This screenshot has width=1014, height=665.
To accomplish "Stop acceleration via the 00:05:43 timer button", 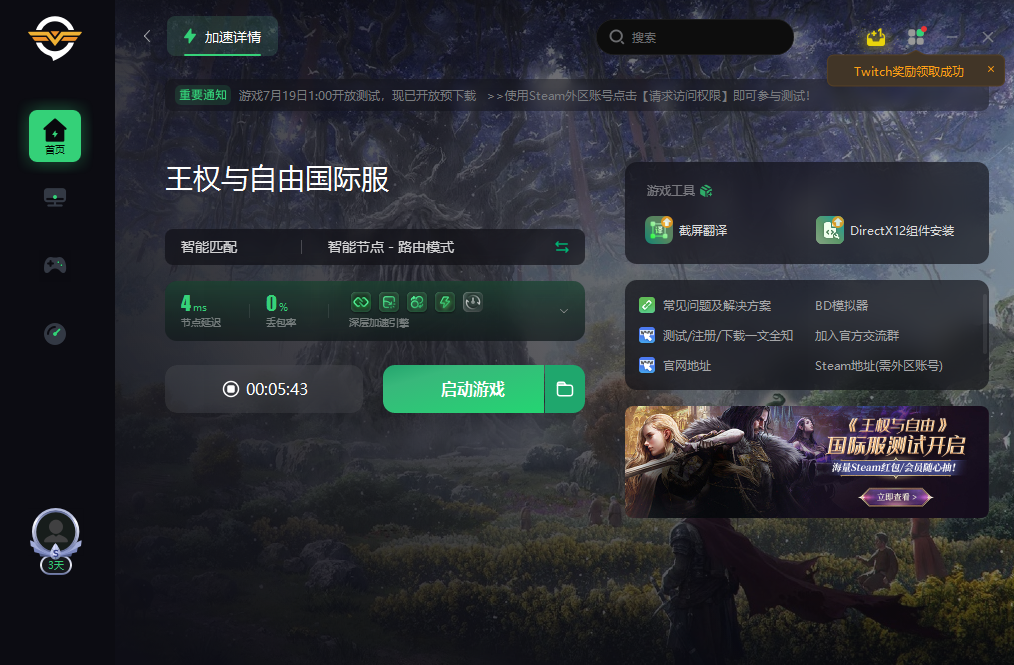I will (x=264, y=389).
